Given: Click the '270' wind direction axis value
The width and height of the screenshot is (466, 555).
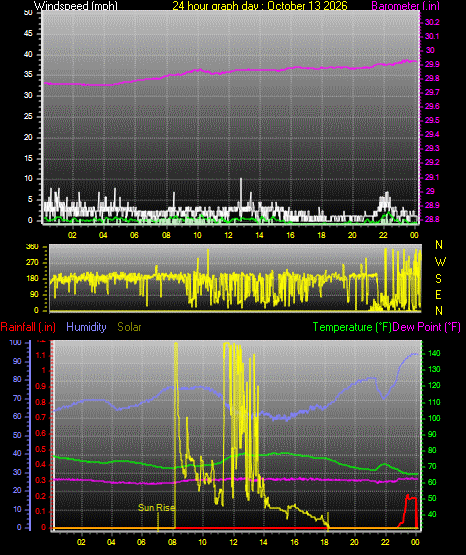Looking at the screenshot, I should click(x=32, y=263).
